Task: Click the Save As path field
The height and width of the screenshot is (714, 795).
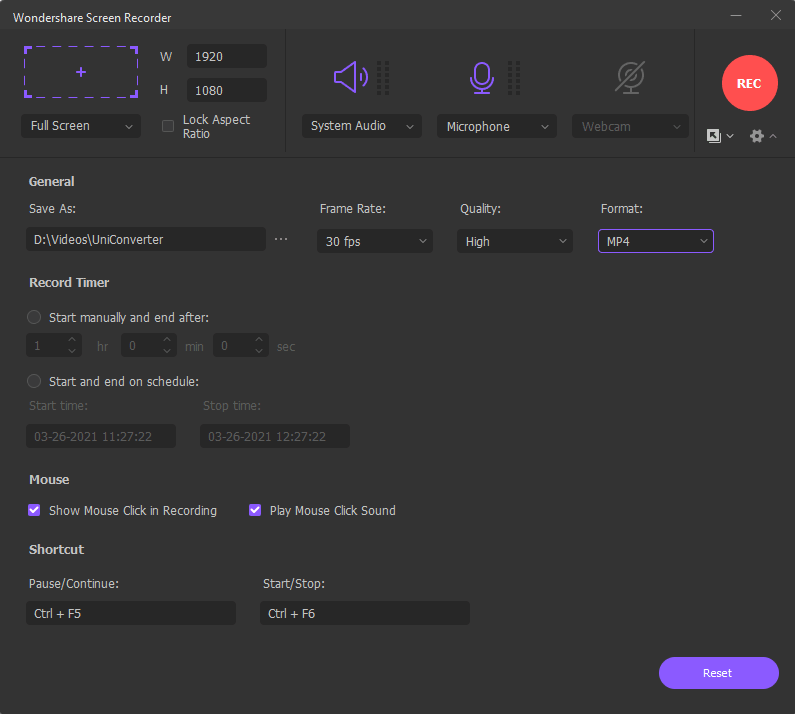Action: tap(146, 239)
